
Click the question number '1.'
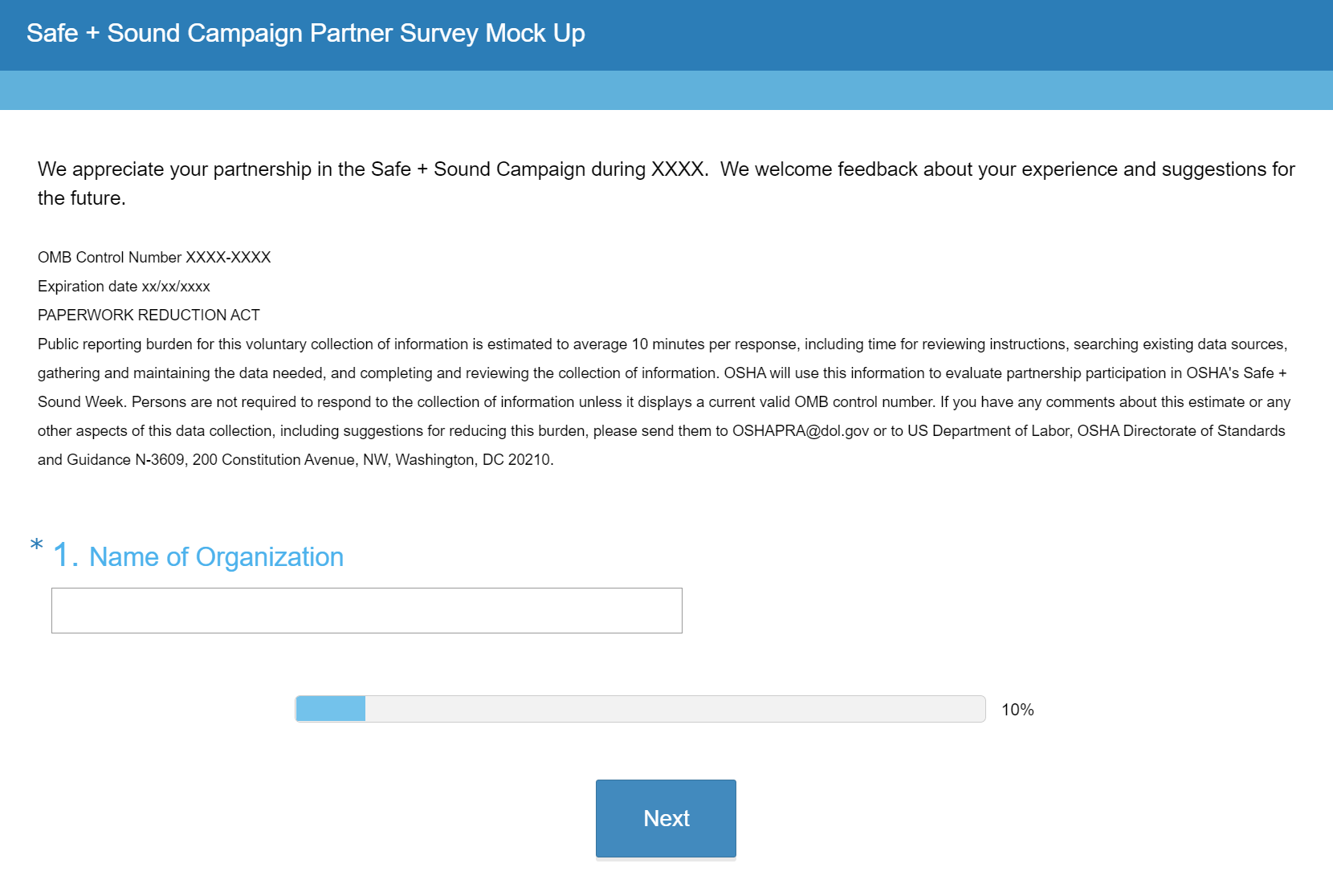coord(66,556)
